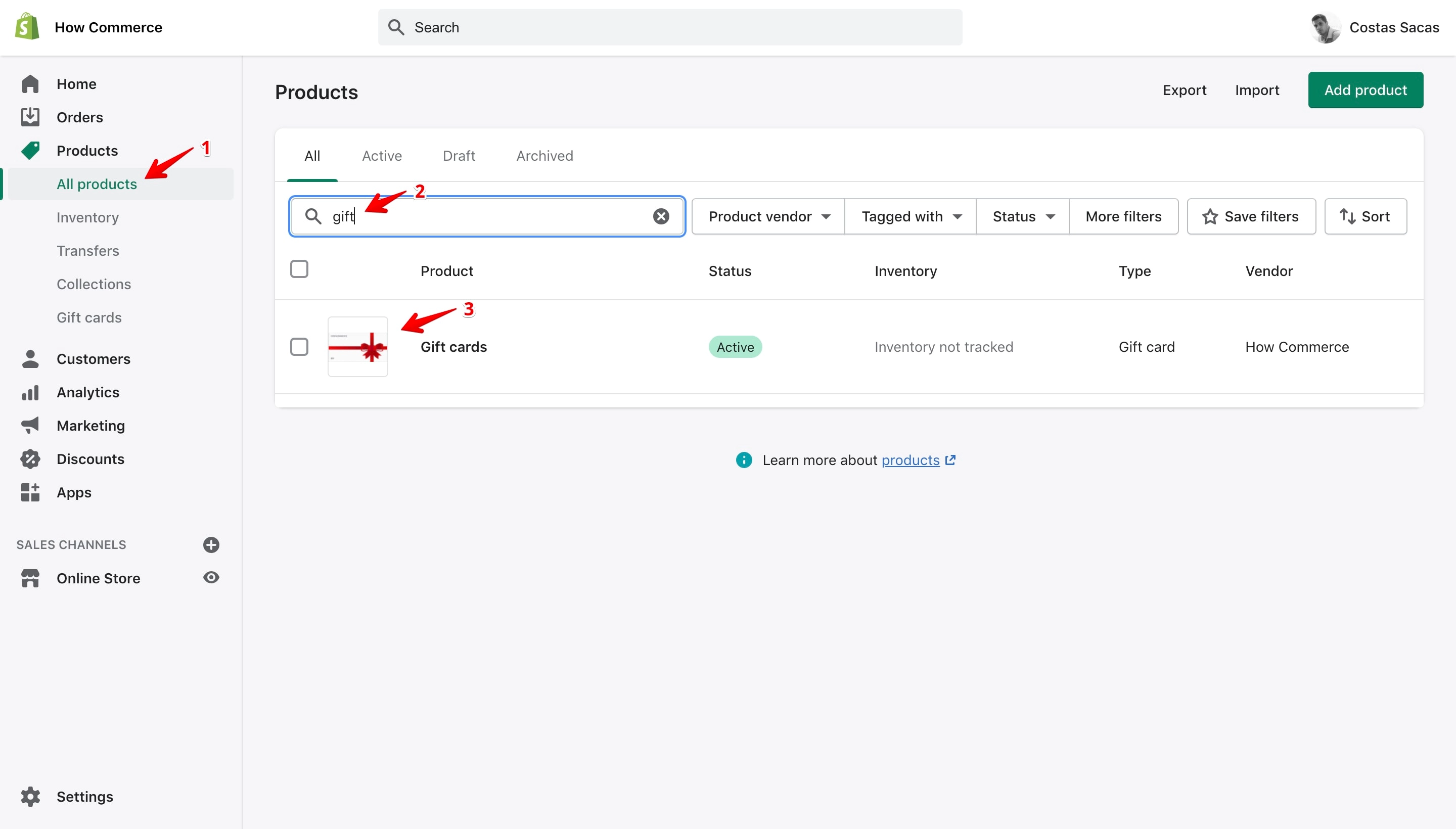Open Inventory in sidebar
The height and width of the screenshot is (829, 1456).
[87, 217]
